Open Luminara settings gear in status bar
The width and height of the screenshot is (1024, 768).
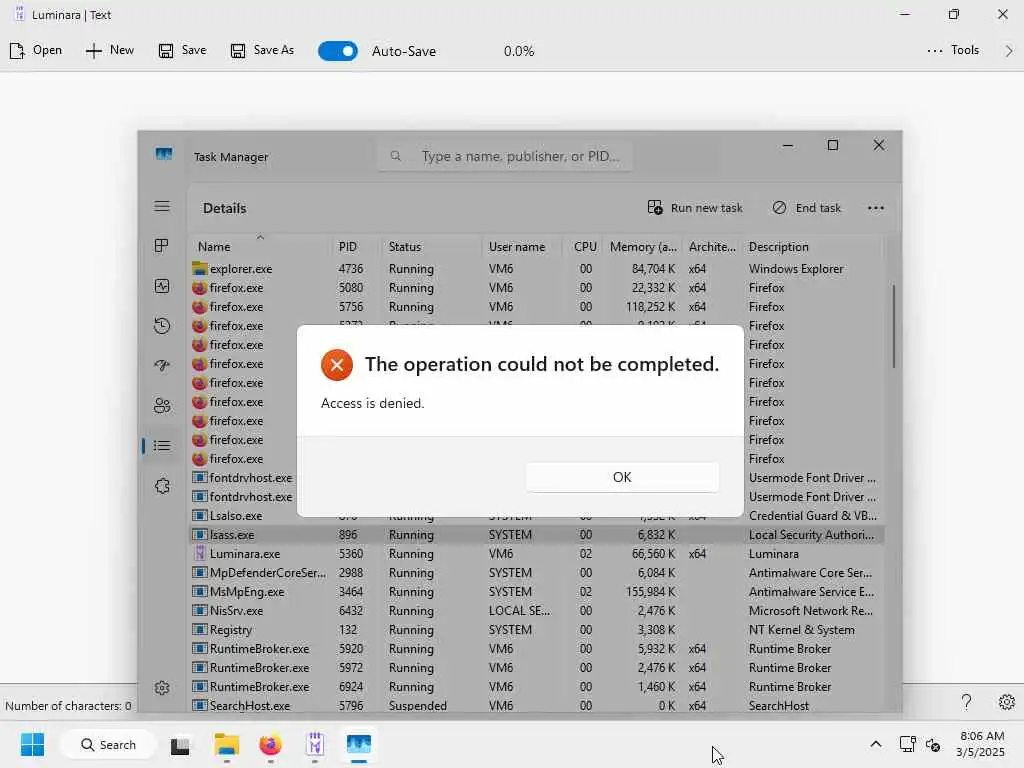[1006, 702]
